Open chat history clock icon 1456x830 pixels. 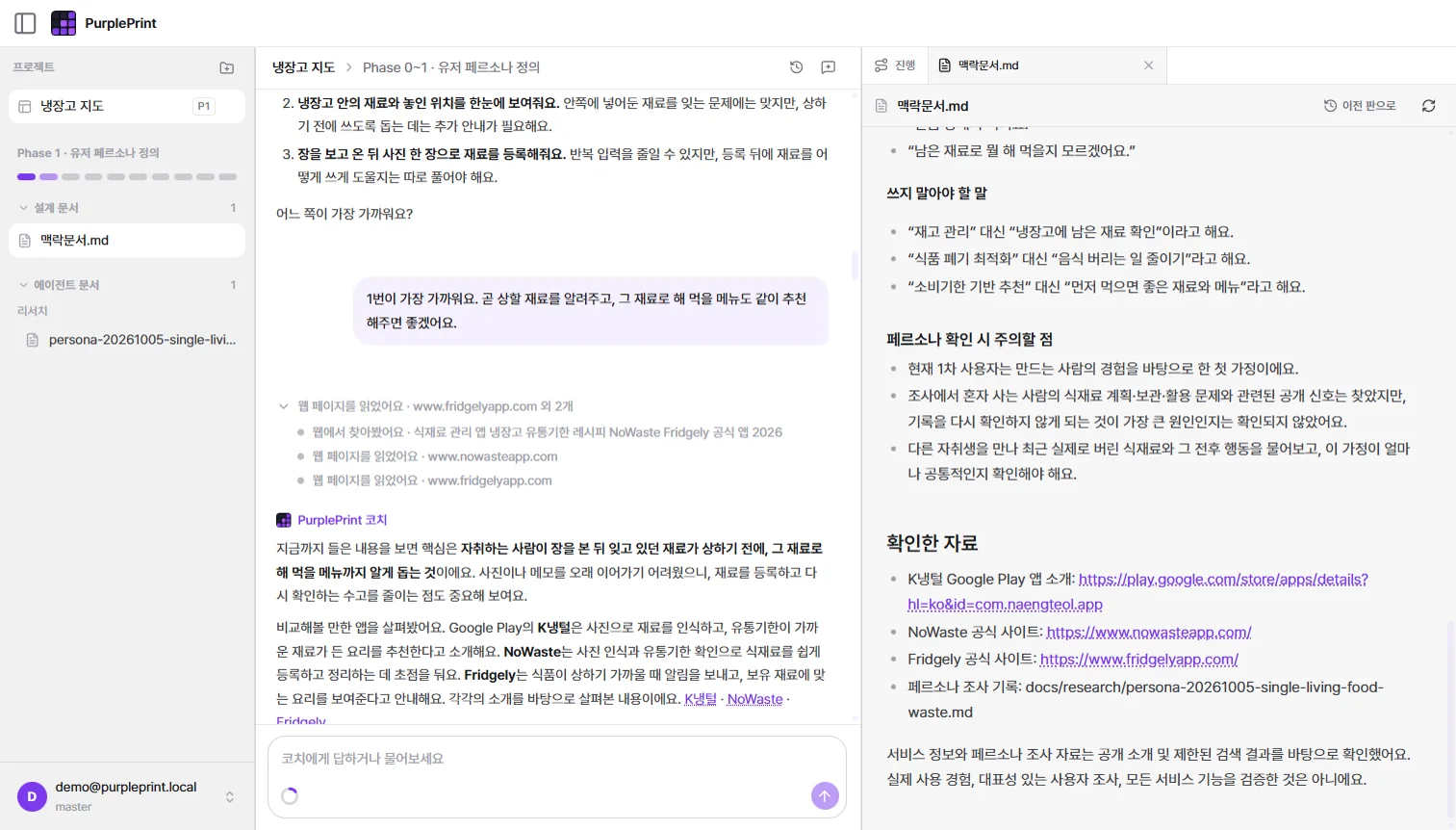pyautogui.click(x=796, y=67)
